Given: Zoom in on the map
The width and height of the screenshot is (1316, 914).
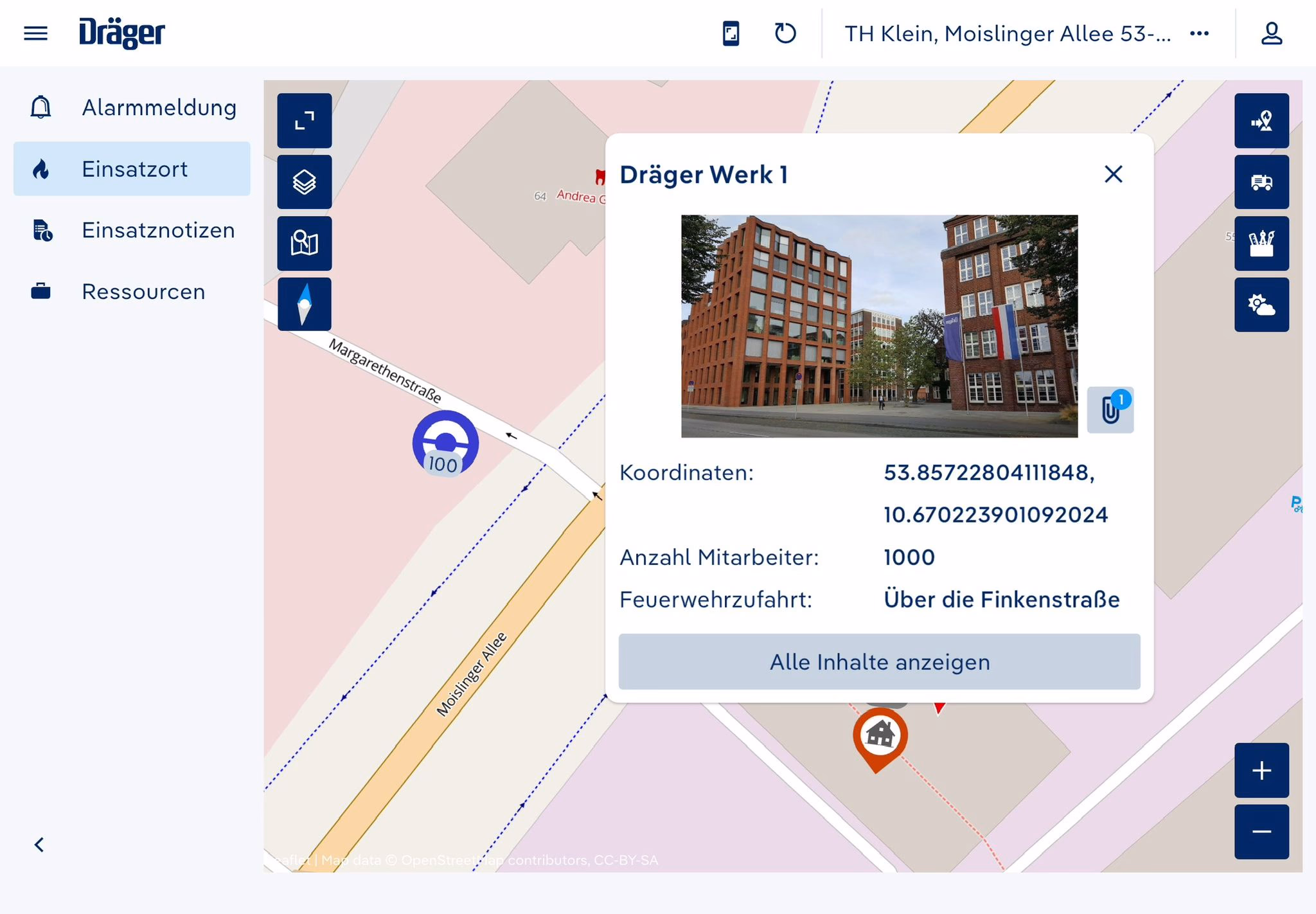Looking at the screenshot, I should coord(1261,770).
